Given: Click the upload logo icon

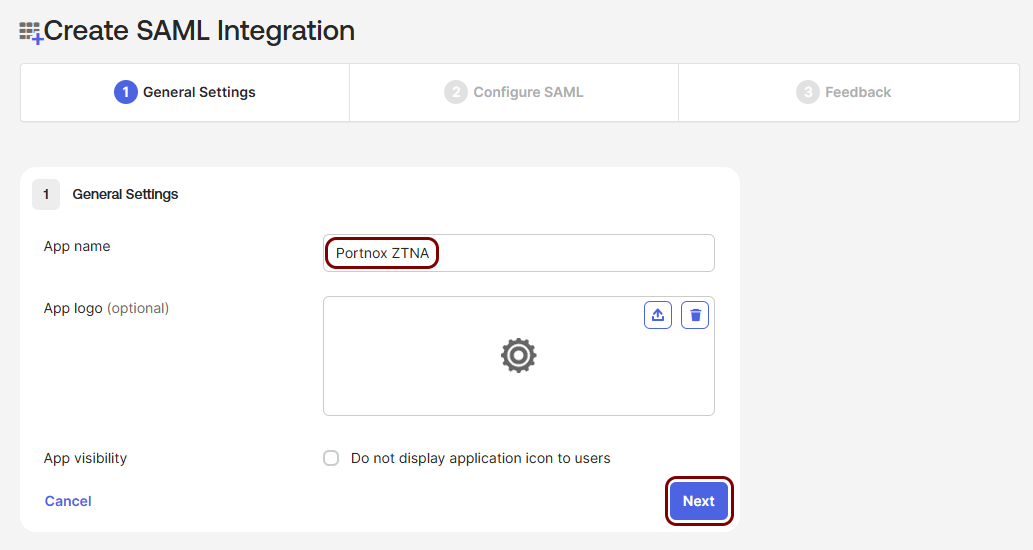Looking at the screenshot, I should 657,315.
